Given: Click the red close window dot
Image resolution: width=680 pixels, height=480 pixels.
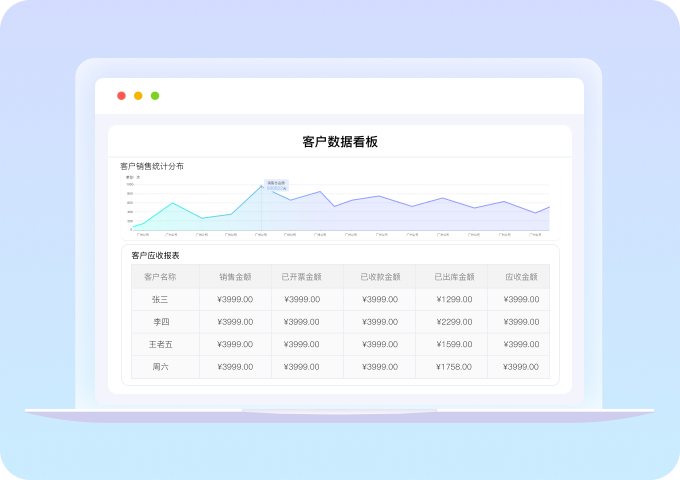Looking at the screenshot, I should pos(121,96).
